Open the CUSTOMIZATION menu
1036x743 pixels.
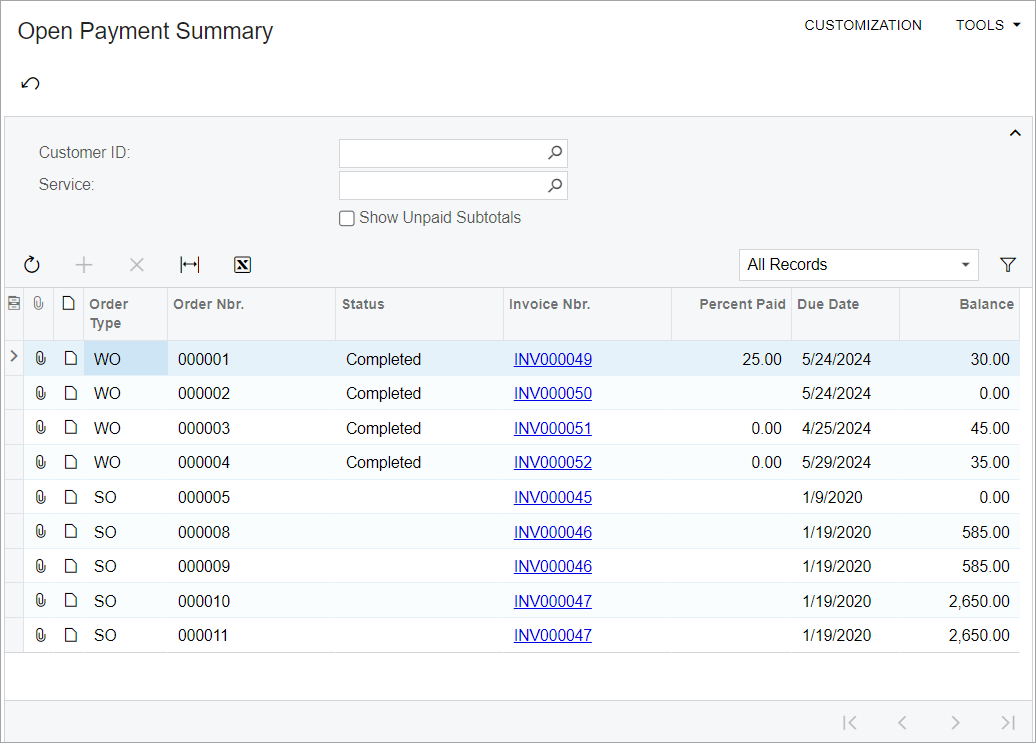tap(863, 25)
